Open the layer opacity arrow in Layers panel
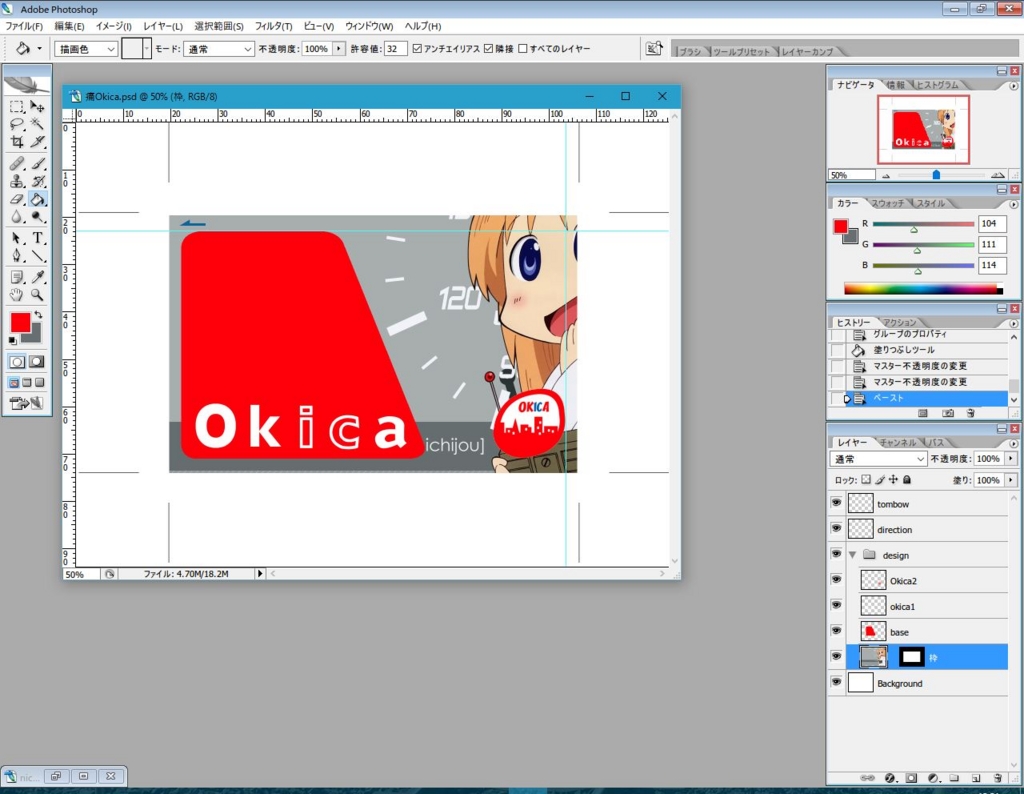 (1011, 459)
